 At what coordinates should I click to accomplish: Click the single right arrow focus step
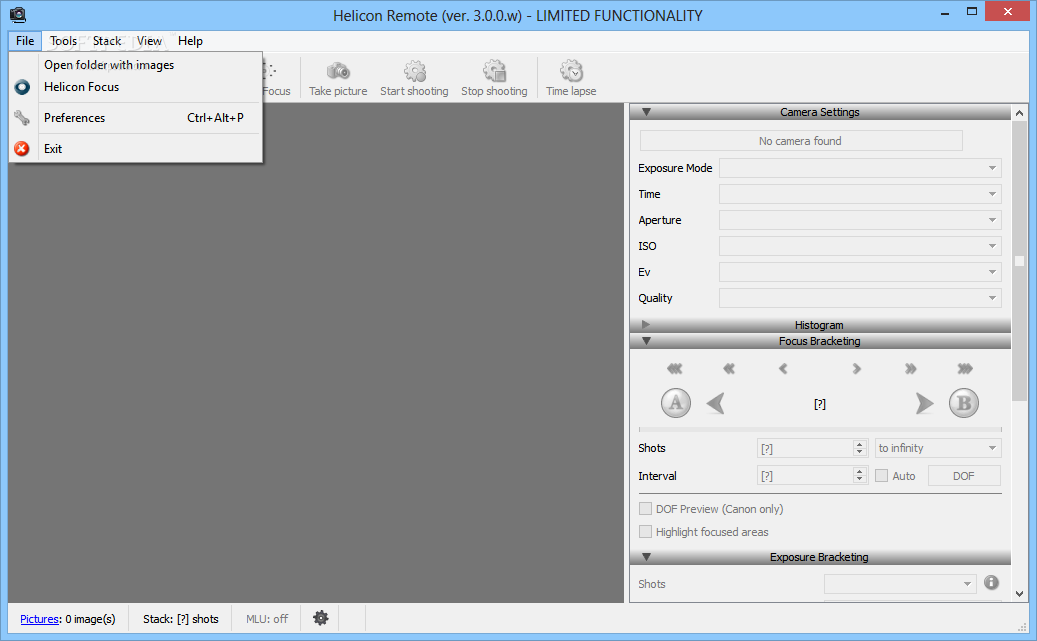[856, 368]
